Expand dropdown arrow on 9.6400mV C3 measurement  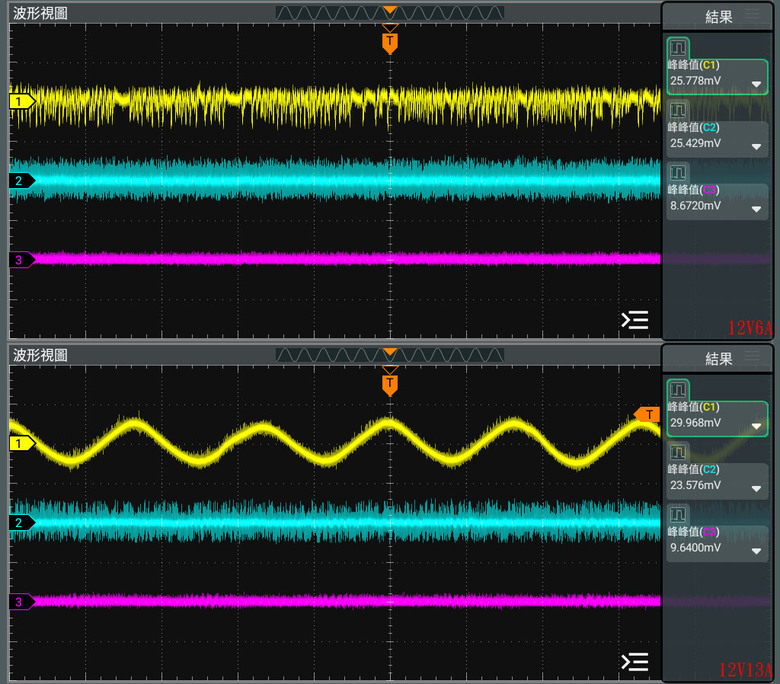pos(756,550)
